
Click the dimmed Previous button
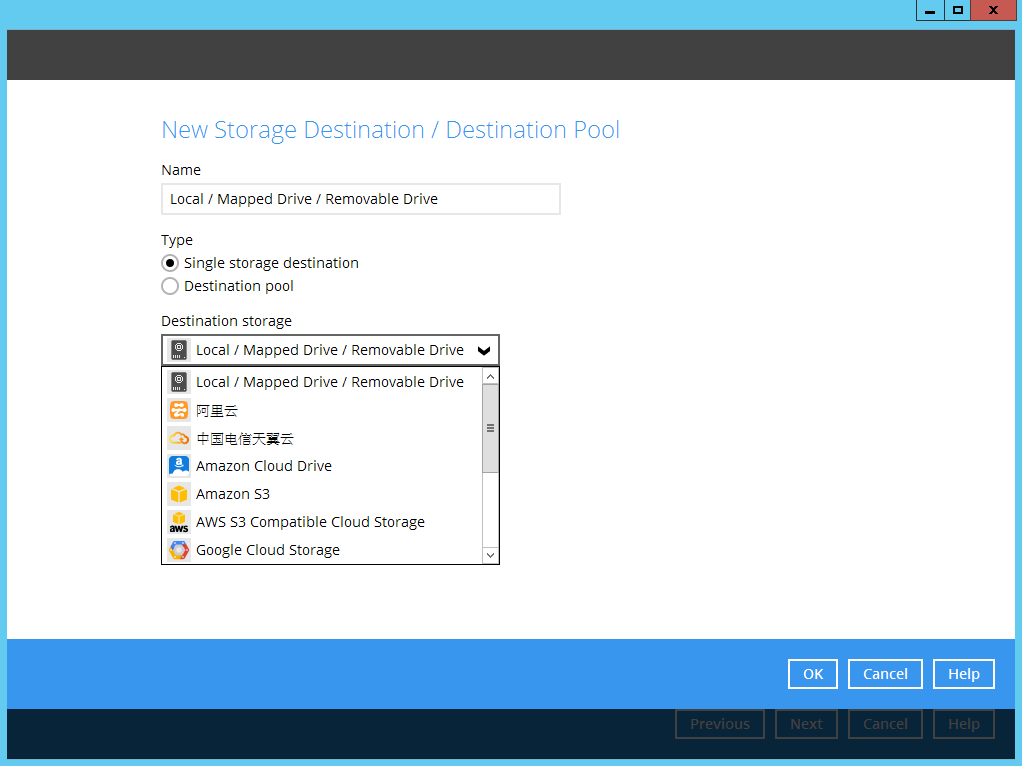point(720,724)
